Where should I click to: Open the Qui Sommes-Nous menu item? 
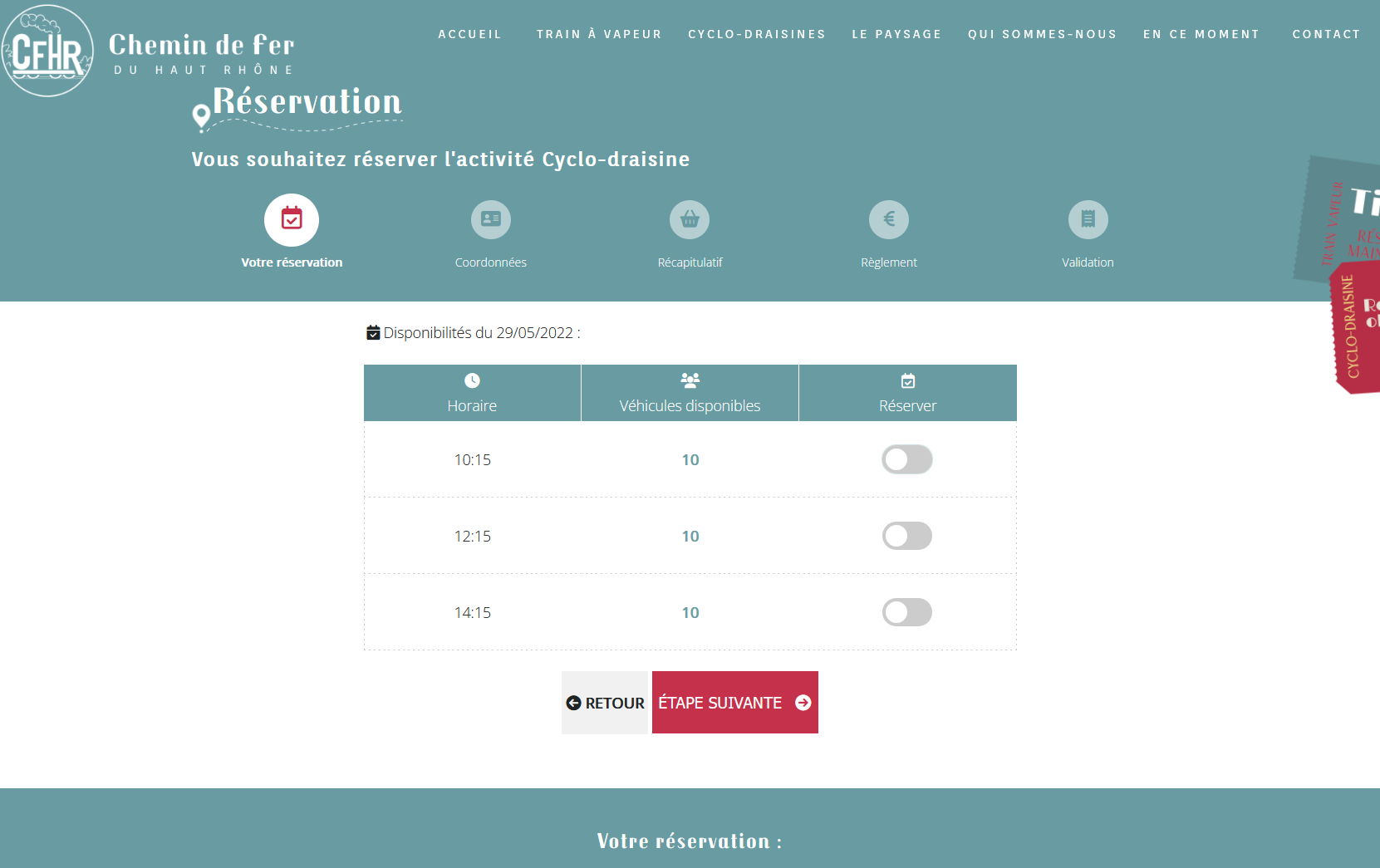tap(1042, 34)
